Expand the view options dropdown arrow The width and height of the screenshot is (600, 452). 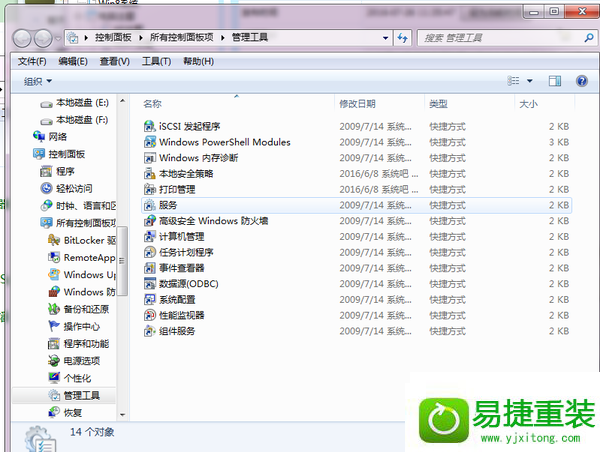(x=530, y=81)
